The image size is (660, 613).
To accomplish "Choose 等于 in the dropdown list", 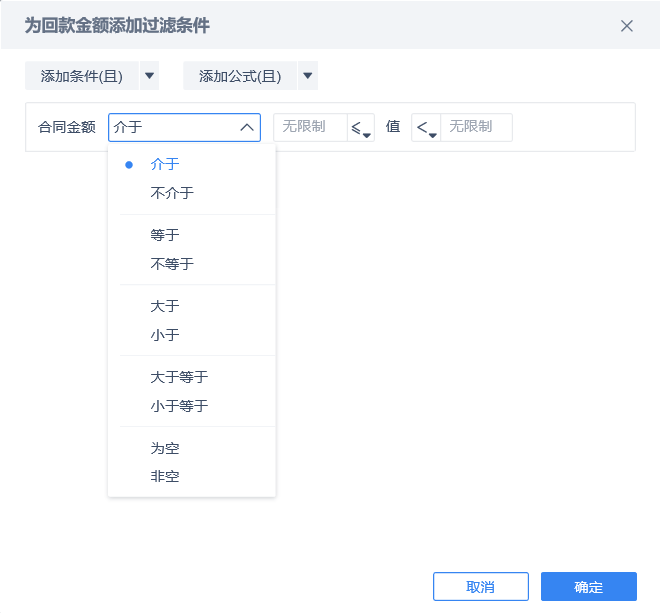I will coord(165,235).
